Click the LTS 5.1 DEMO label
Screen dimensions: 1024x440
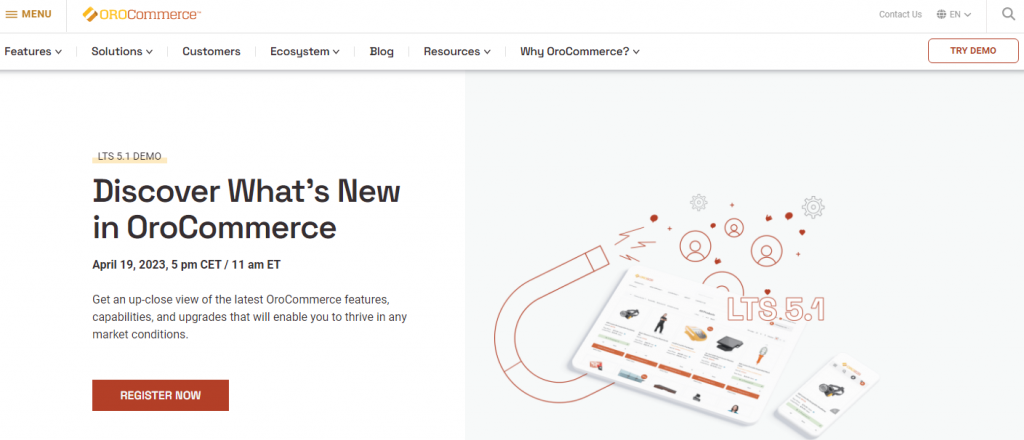tap(129, 157)
